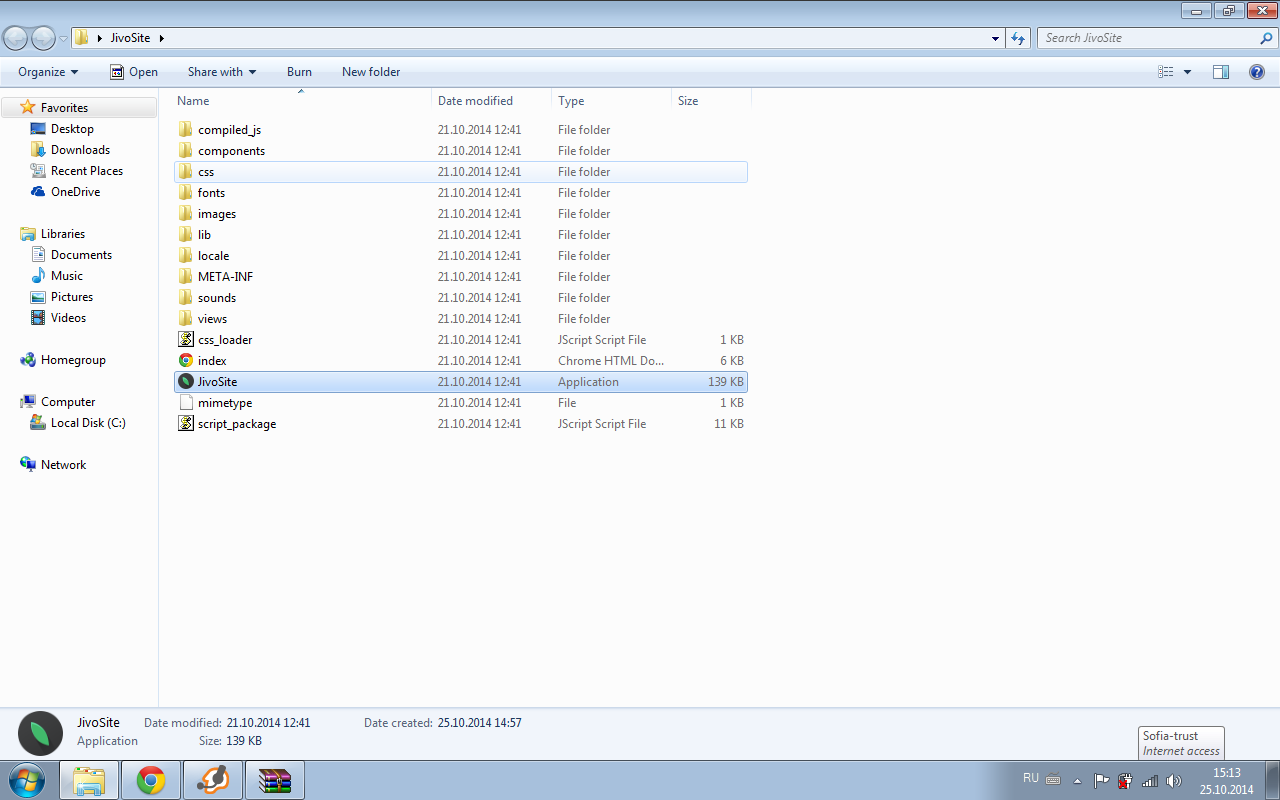
Task: Select the lib folder name
Action: click(204, 235)
